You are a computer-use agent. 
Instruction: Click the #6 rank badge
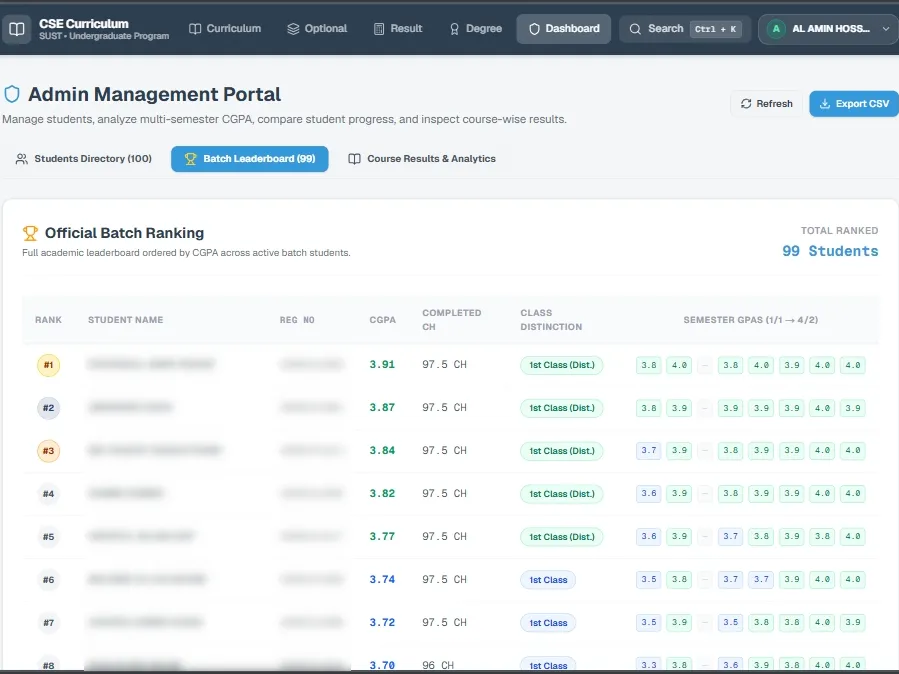click(48, 579)
